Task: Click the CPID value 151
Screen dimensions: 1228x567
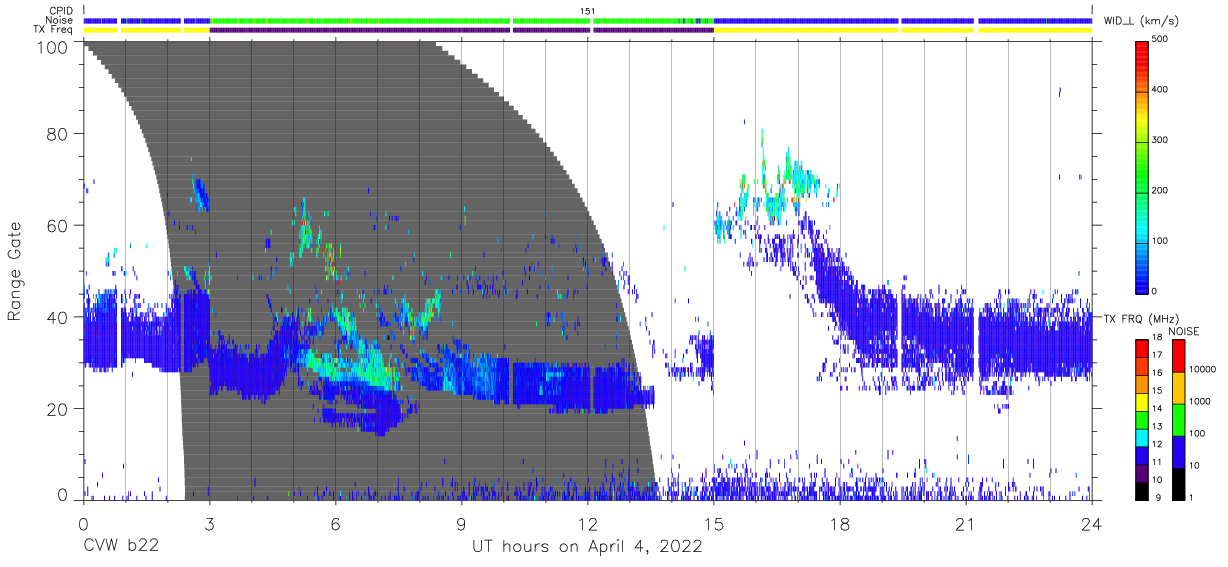Action: point(588,11)
